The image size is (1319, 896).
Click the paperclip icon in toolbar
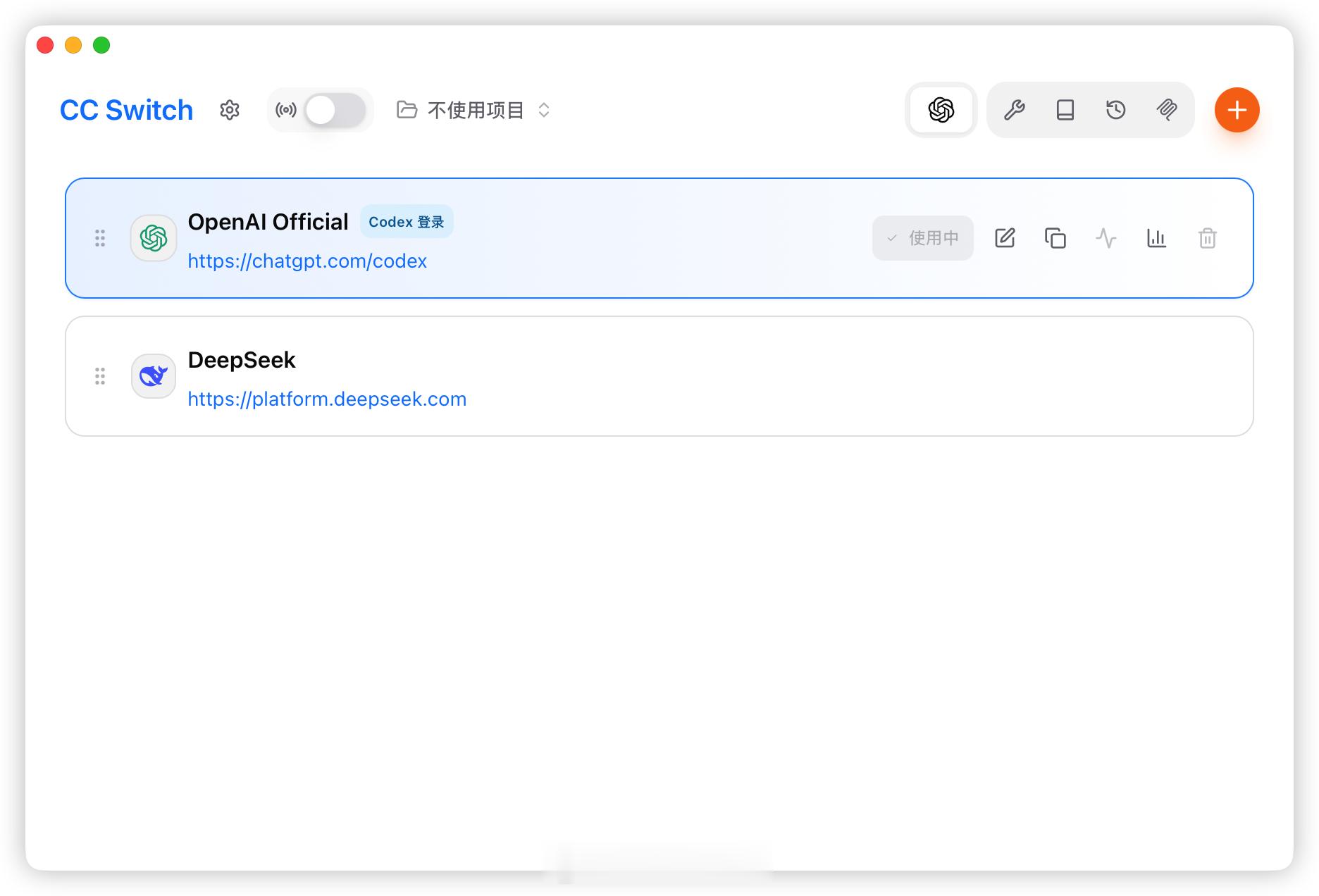(x=1167, y=110)
